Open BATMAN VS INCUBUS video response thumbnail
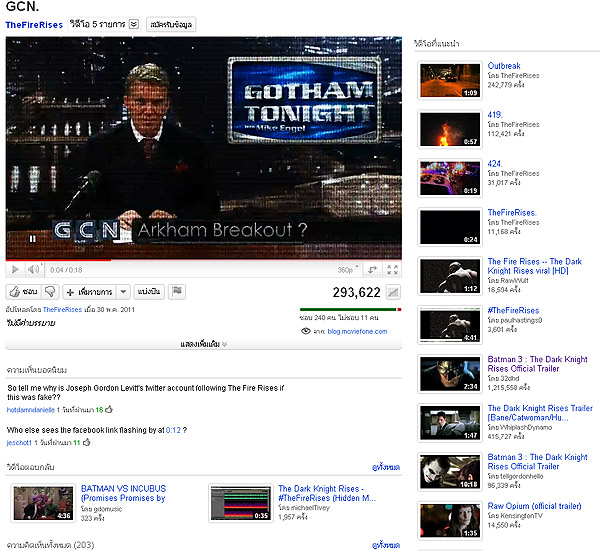 pyautogui.click(x=43, y=503)
